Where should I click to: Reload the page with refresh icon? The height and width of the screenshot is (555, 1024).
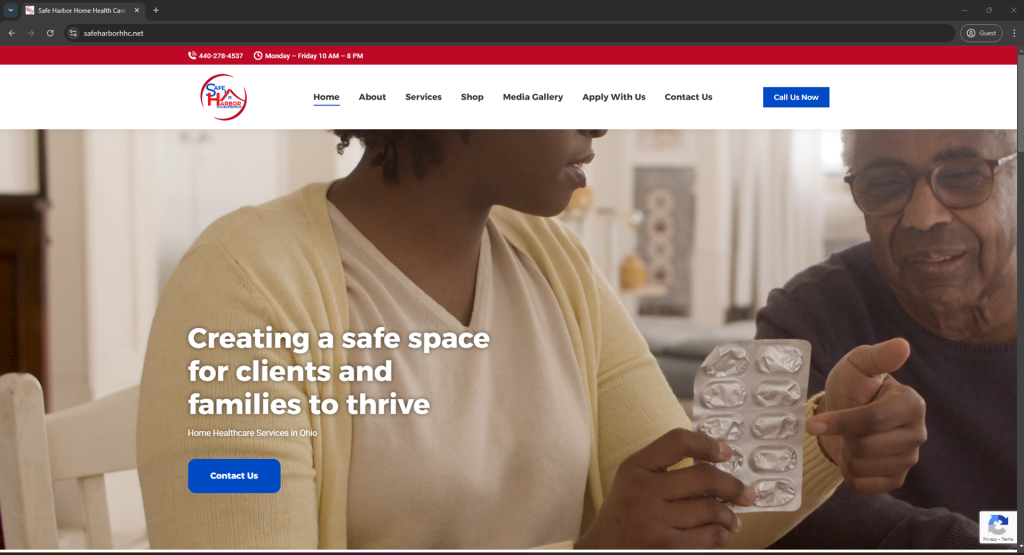point(50,33)
